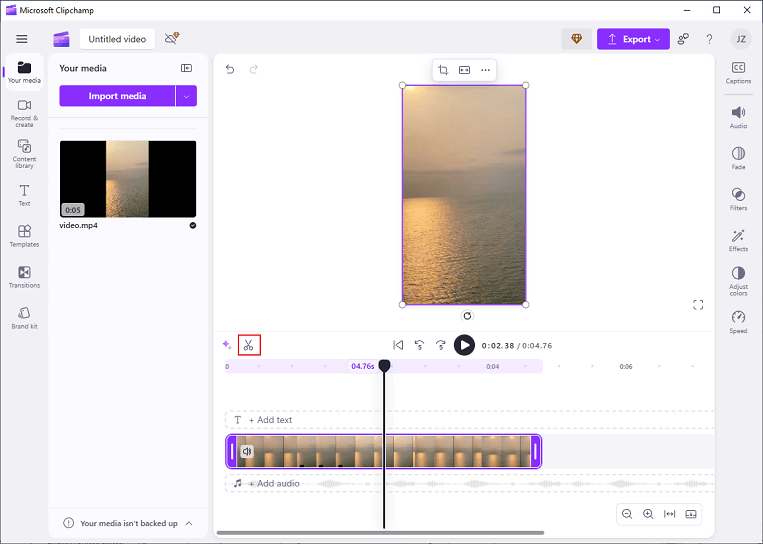763x544 pixels.
Task: Open the Audio properties panel
Action: [x=738, y=117]
